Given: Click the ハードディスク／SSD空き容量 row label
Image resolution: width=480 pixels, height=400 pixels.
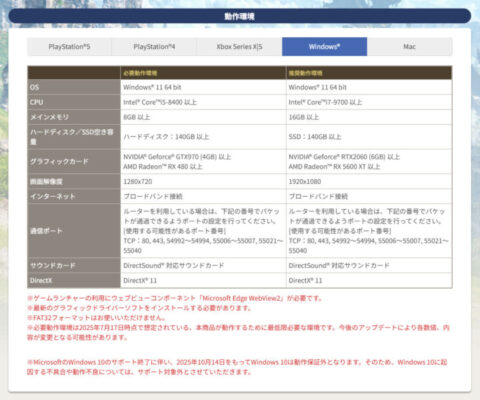Looking at the screenshot, I should 74,137.
